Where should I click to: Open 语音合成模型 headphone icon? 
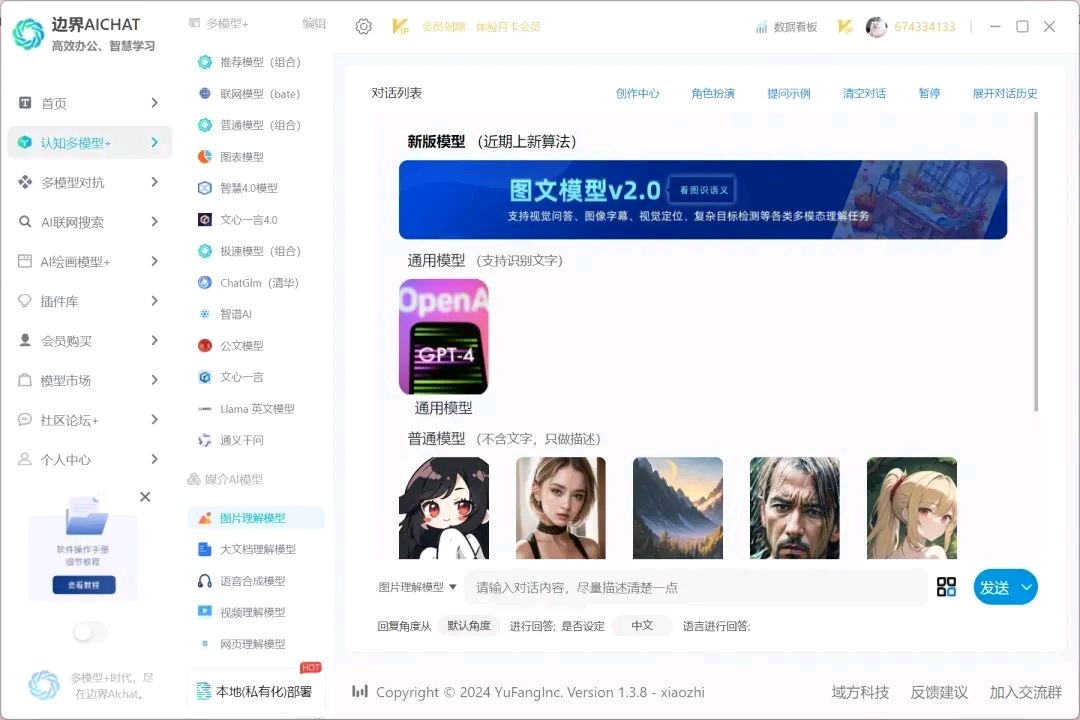[x=205, y=581]
